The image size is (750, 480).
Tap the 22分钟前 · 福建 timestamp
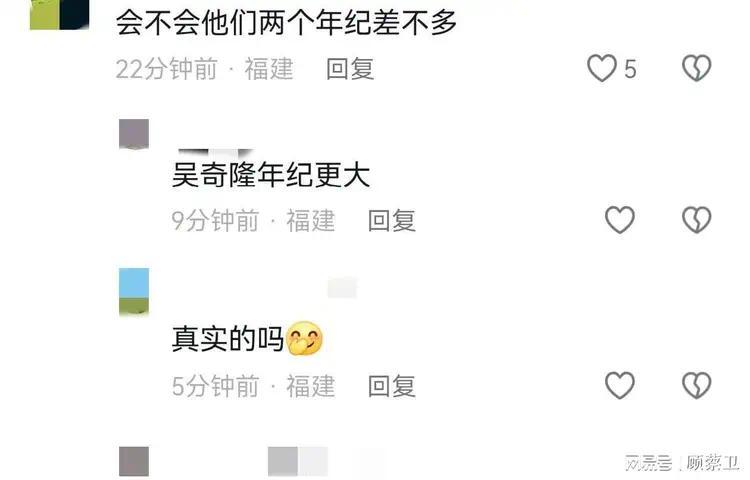(204, 69)
